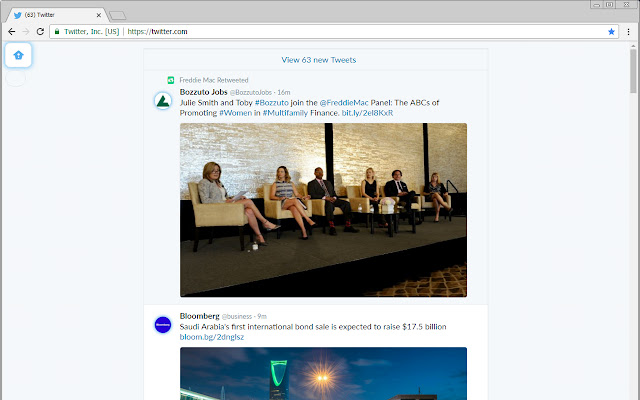Click View 63 new Tweets
The height and width of the screenshot is (400, 640).
click(x=318, y=60)
